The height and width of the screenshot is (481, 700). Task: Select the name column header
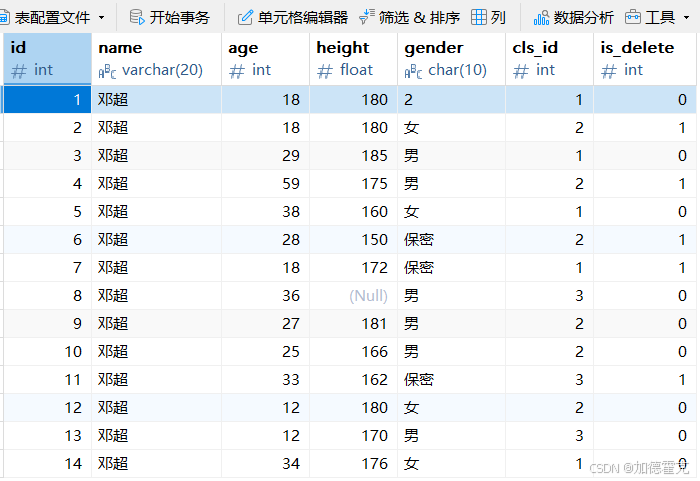[x=156, y=59]
